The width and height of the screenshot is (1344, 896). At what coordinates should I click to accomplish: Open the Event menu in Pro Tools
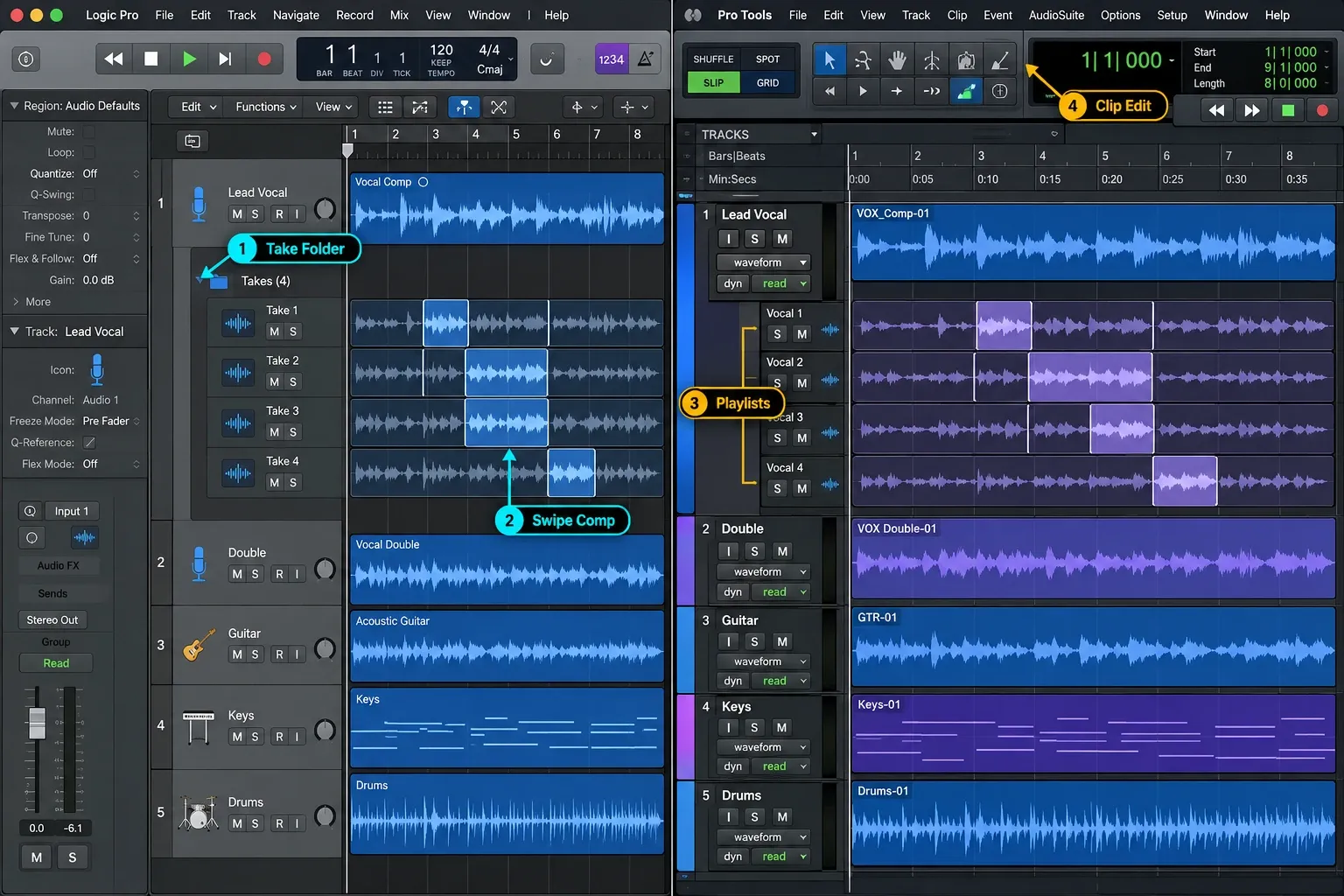tap(997, 15)
